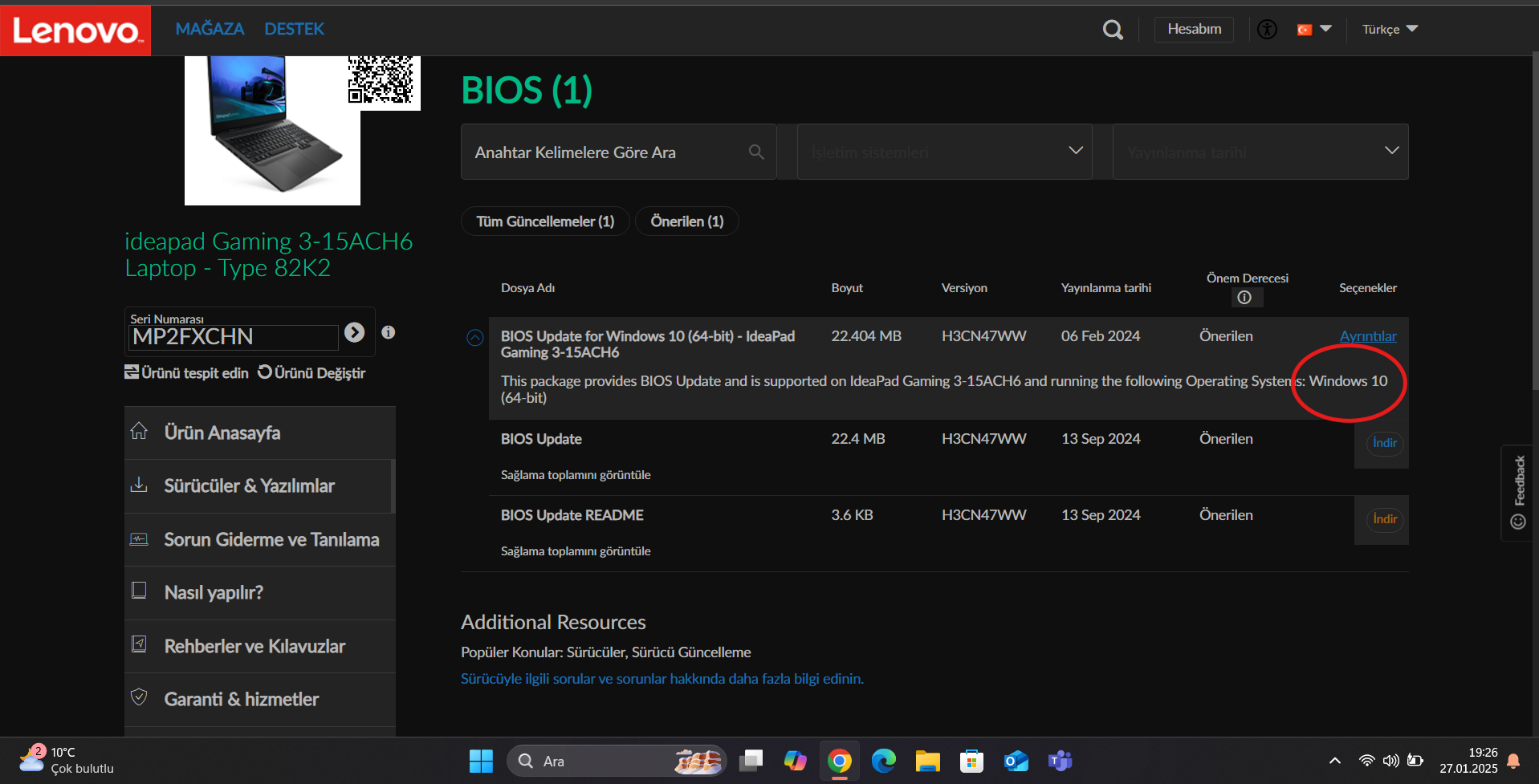Open Microsoft Teams taskbar icon
The width and height of the screenshot is (1539, 784).
1060,761
